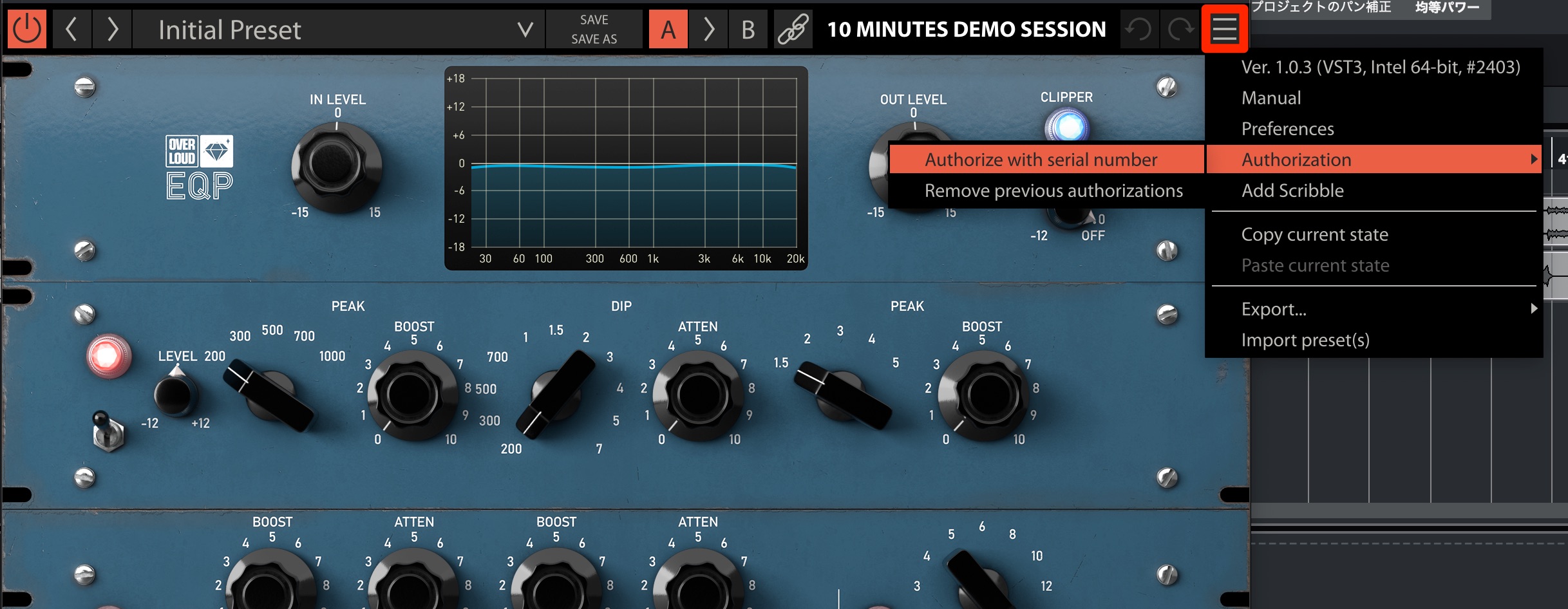Viewport: 1568px width, 609px height.
Task: Choose Authorize with serial number
Action: [1046, 160]
